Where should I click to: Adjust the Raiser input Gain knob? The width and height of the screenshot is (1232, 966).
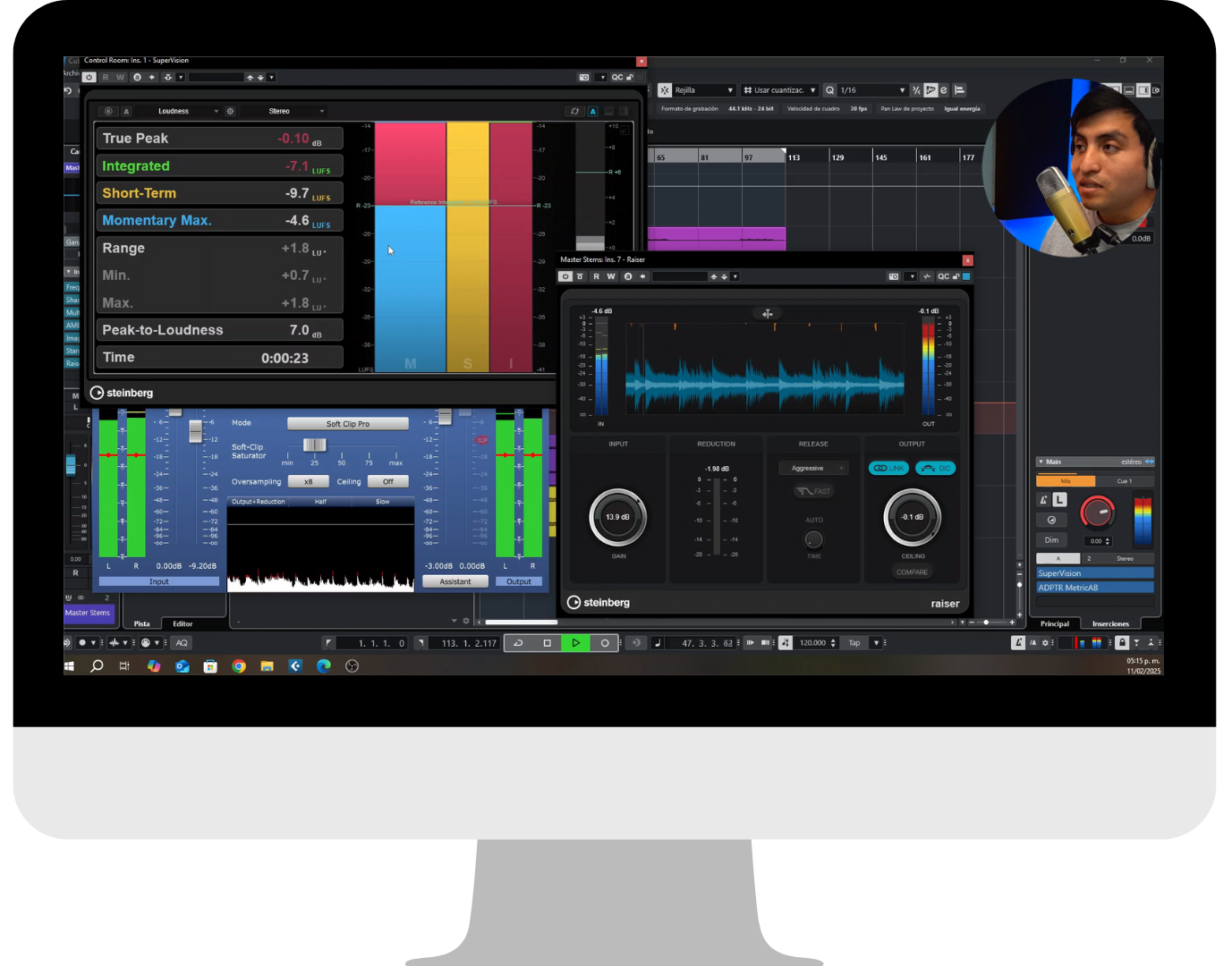(x=617, y=517)
